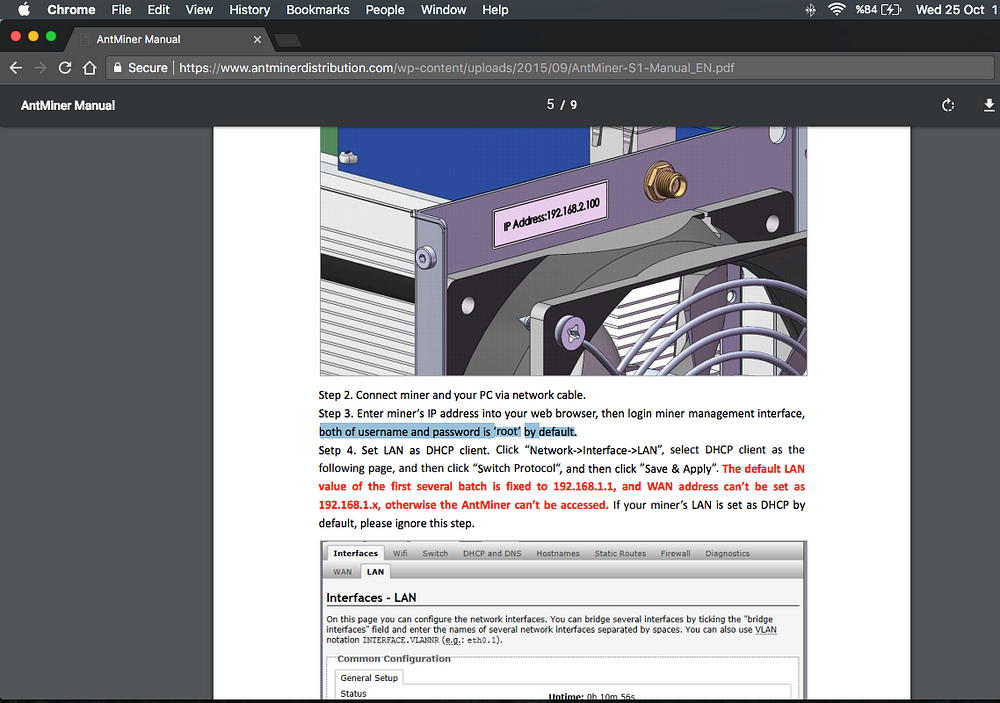The image size is (1000, 703).
Task: Download the PDF file
Action: pyautogui.click(x=989, y=105)
